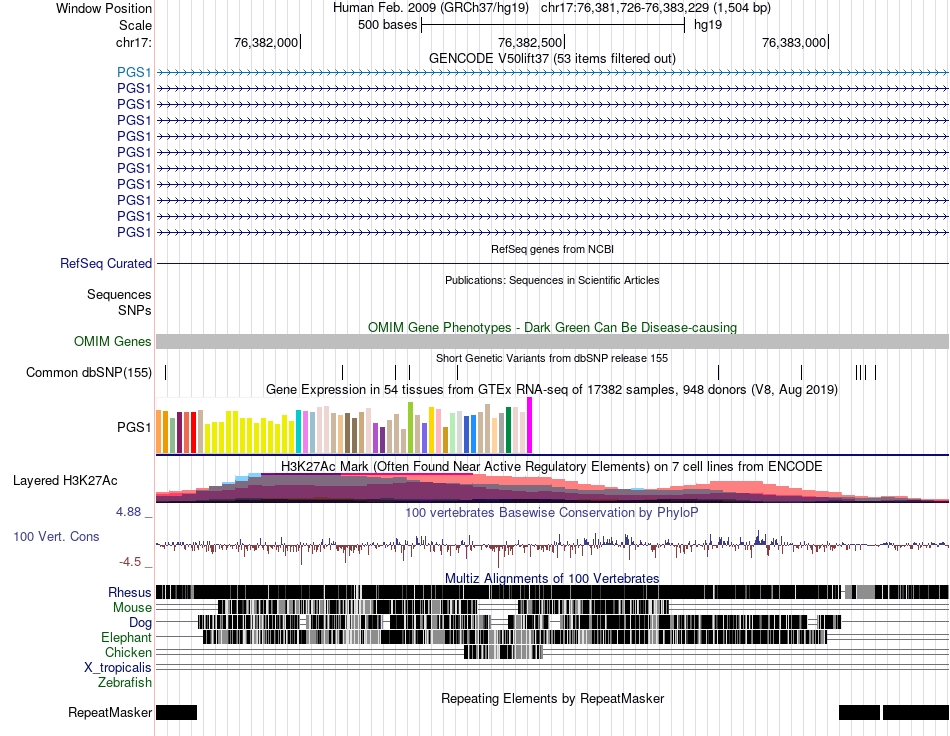This screenshot has width=950, height=736.
Task: Click the 'OMIM Genes' track label
Action: click(112, 341)
